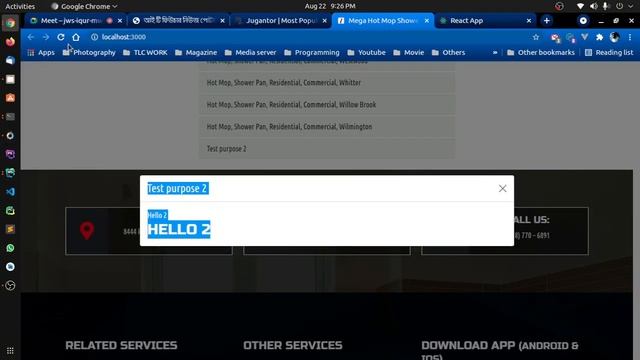Click the red location pin icon
The width and height of the screenshot is (640, 360).
coord(87,231)
